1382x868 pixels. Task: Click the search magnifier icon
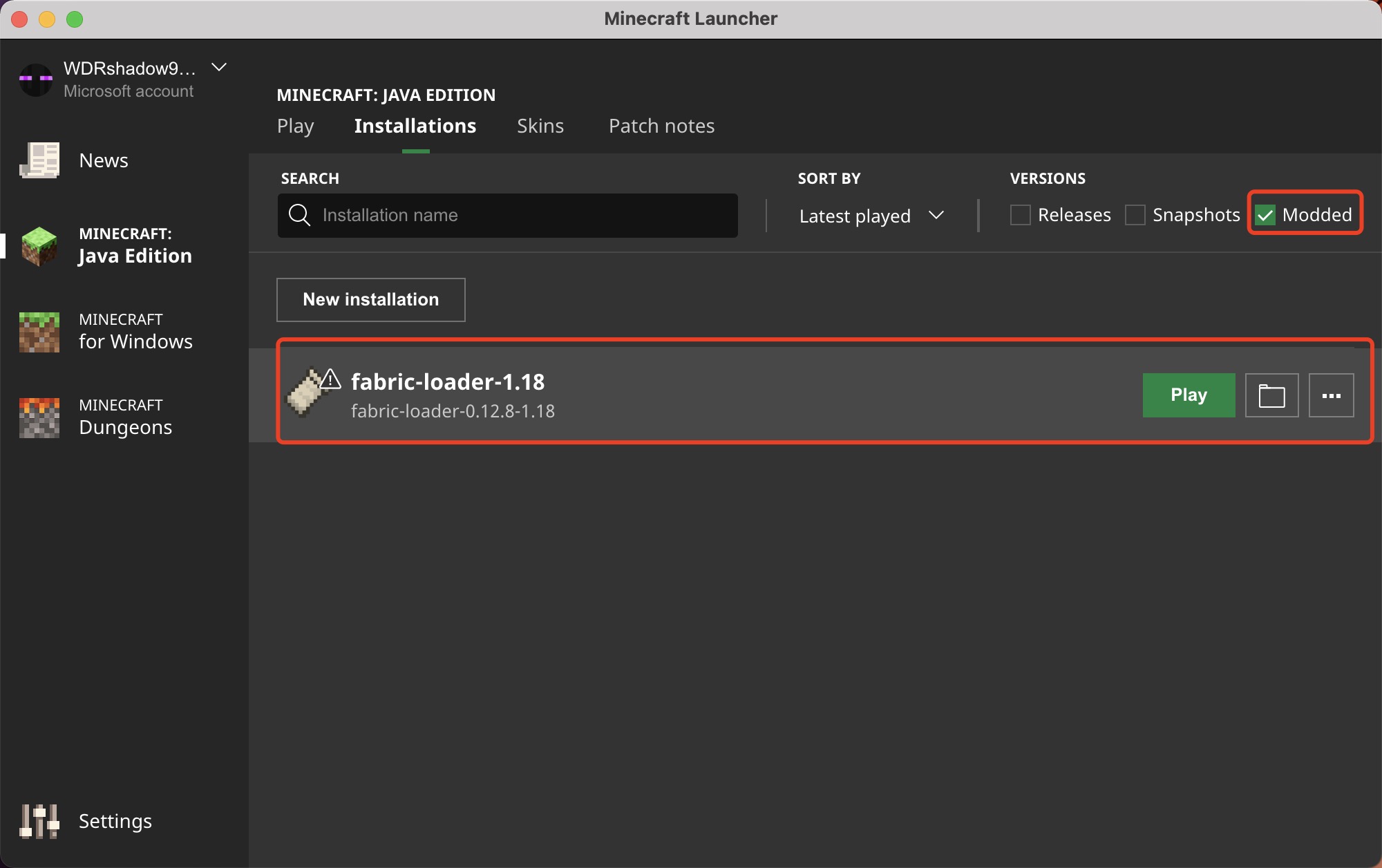pos(299,215)
